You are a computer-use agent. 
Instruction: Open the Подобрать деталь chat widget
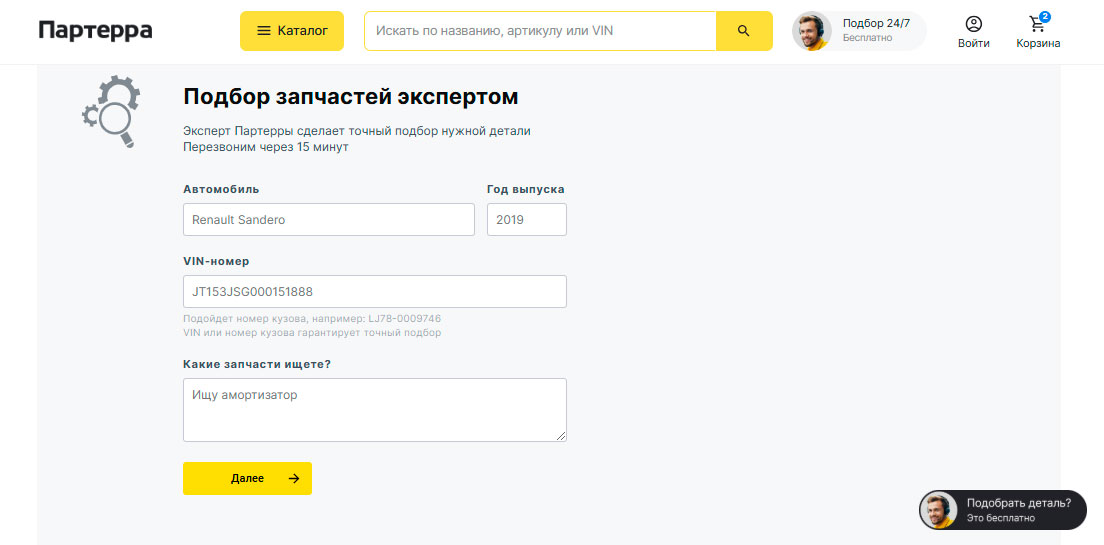click(x=1003, y=510)
